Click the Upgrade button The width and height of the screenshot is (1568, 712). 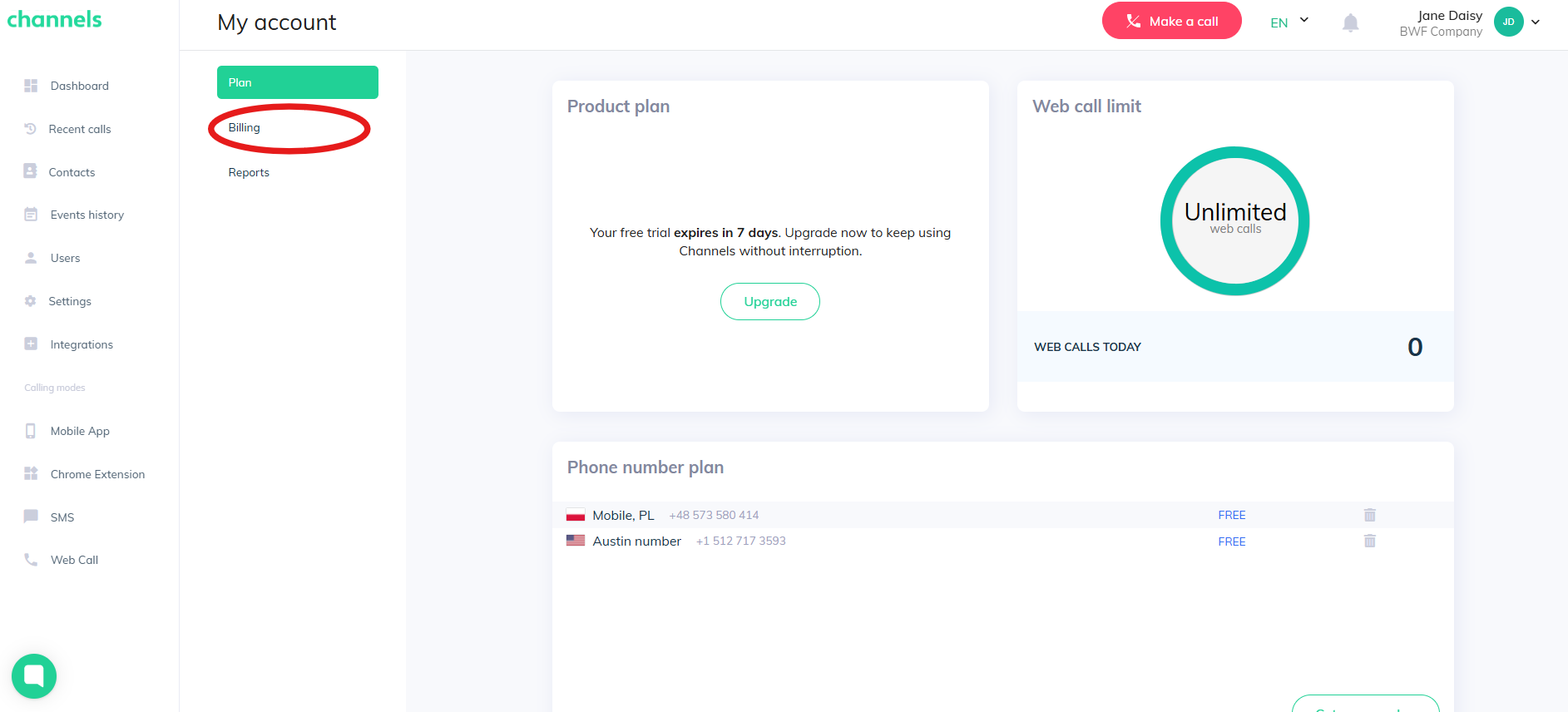point(769,302)
